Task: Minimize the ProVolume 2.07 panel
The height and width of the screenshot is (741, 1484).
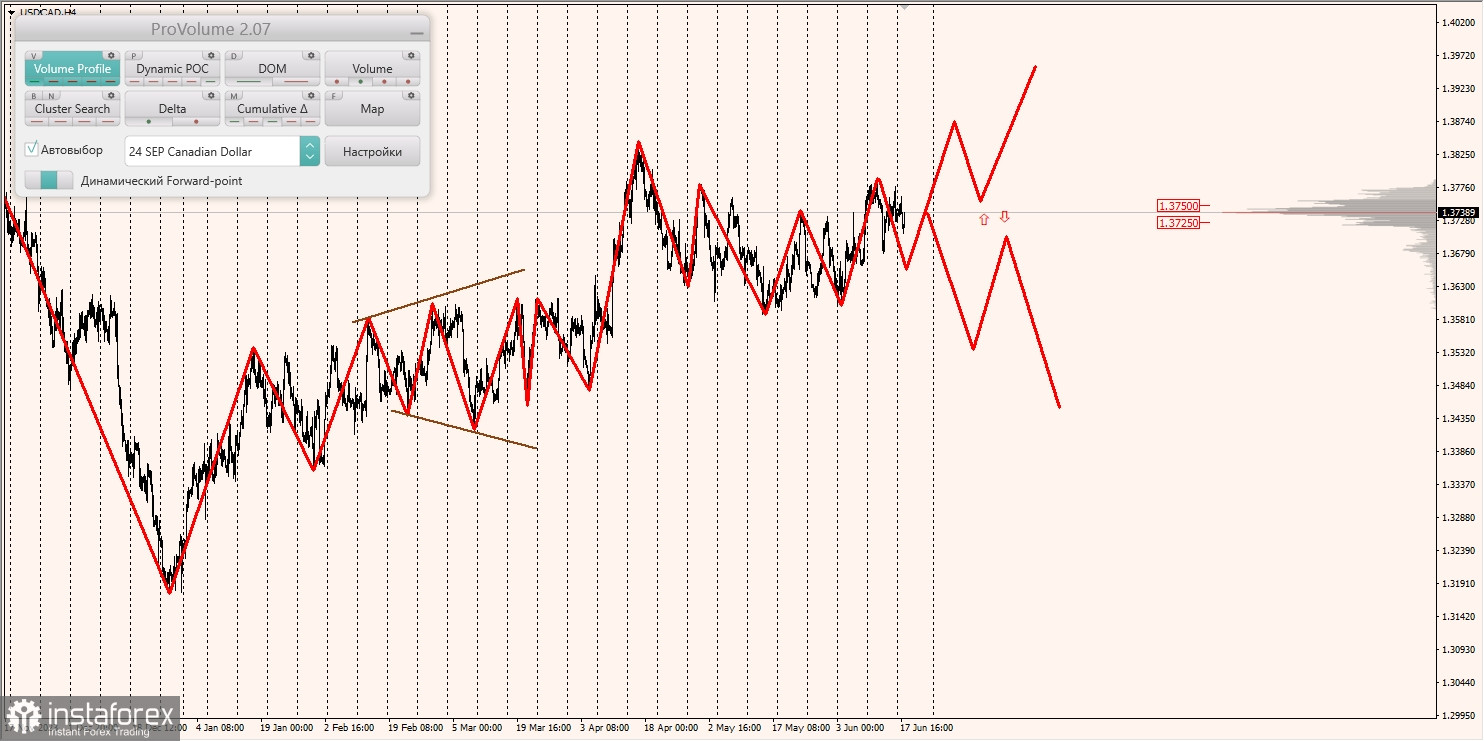Action: [416, 32]
